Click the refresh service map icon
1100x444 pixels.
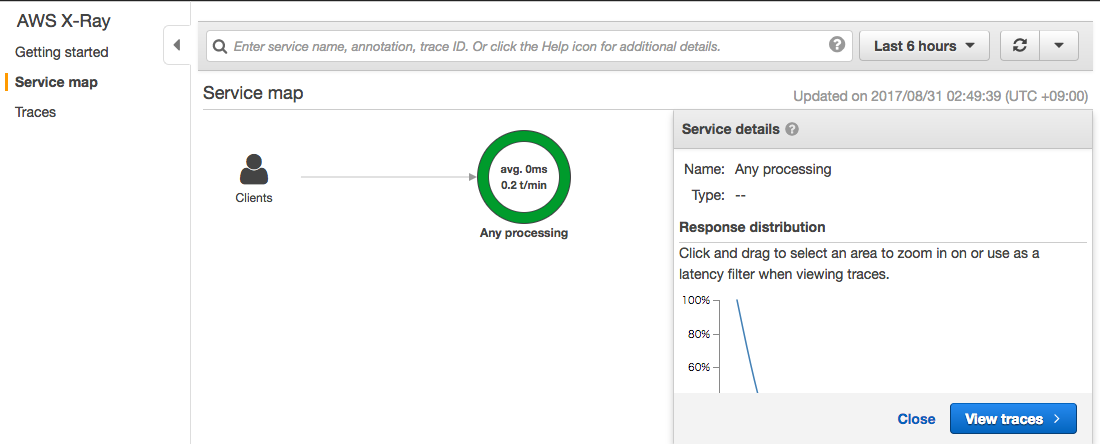tap(1020, 46)
